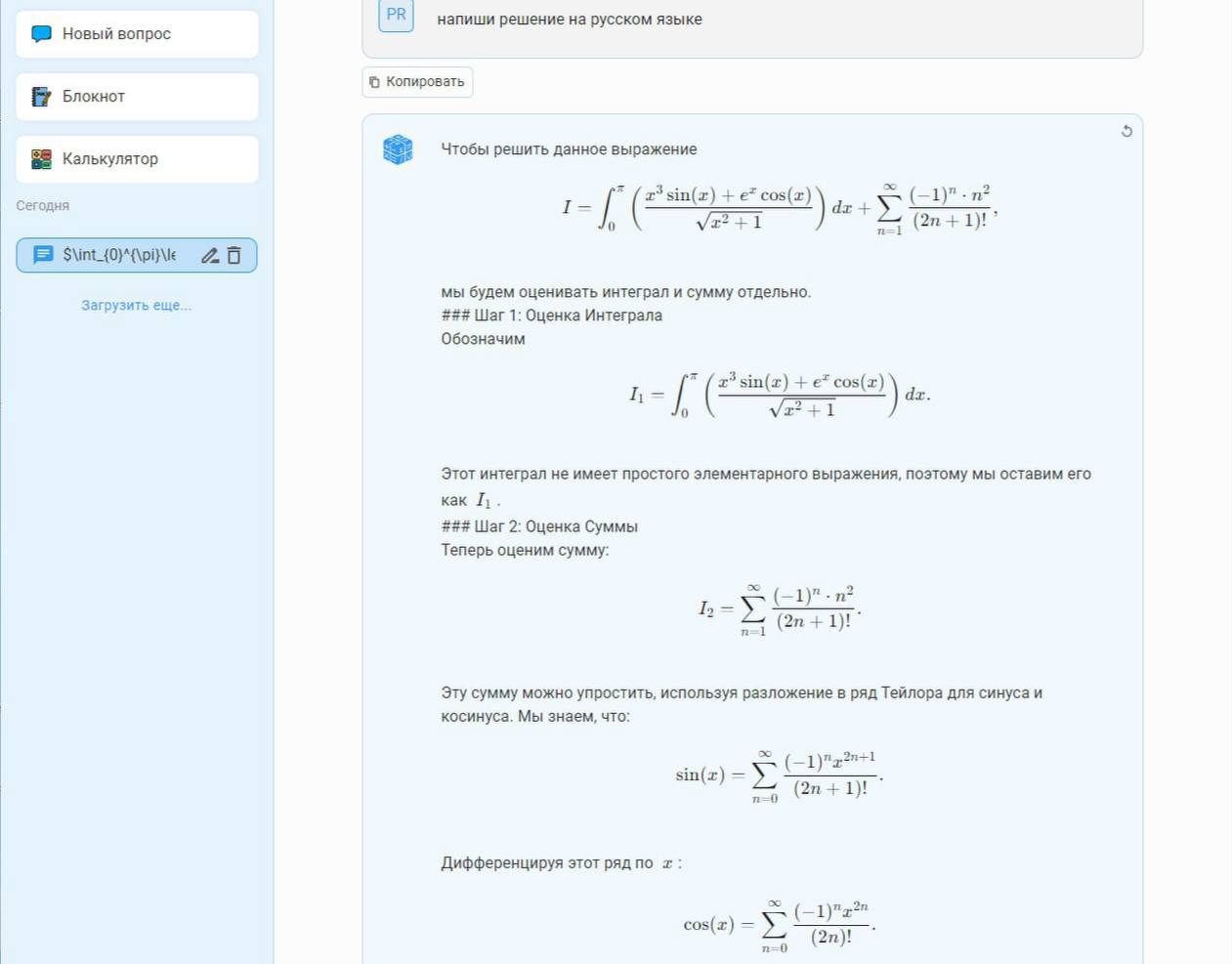Click the Шаг 1: Оценка Интеграла heading

point(567,315)
